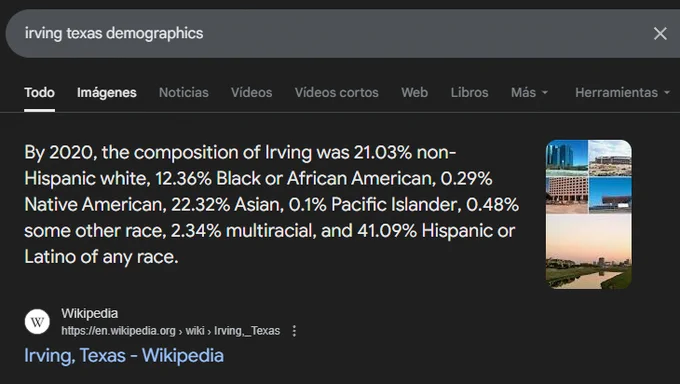Screen dimensions: 680x384
Task: Switch to the Imágenes tab
Action: point(107,92)
